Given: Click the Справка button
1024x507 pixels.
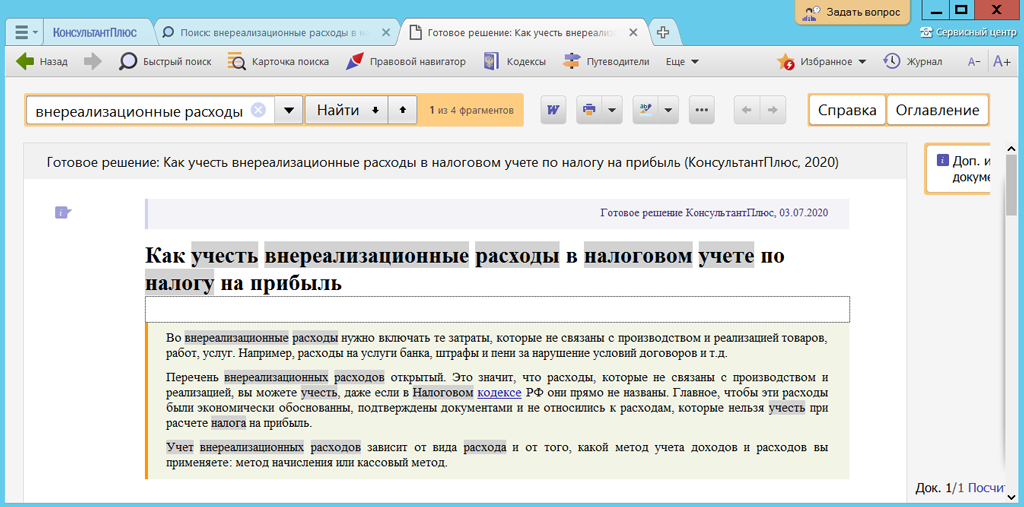Looking at the screenshot, I should click(x=847, y=110).
